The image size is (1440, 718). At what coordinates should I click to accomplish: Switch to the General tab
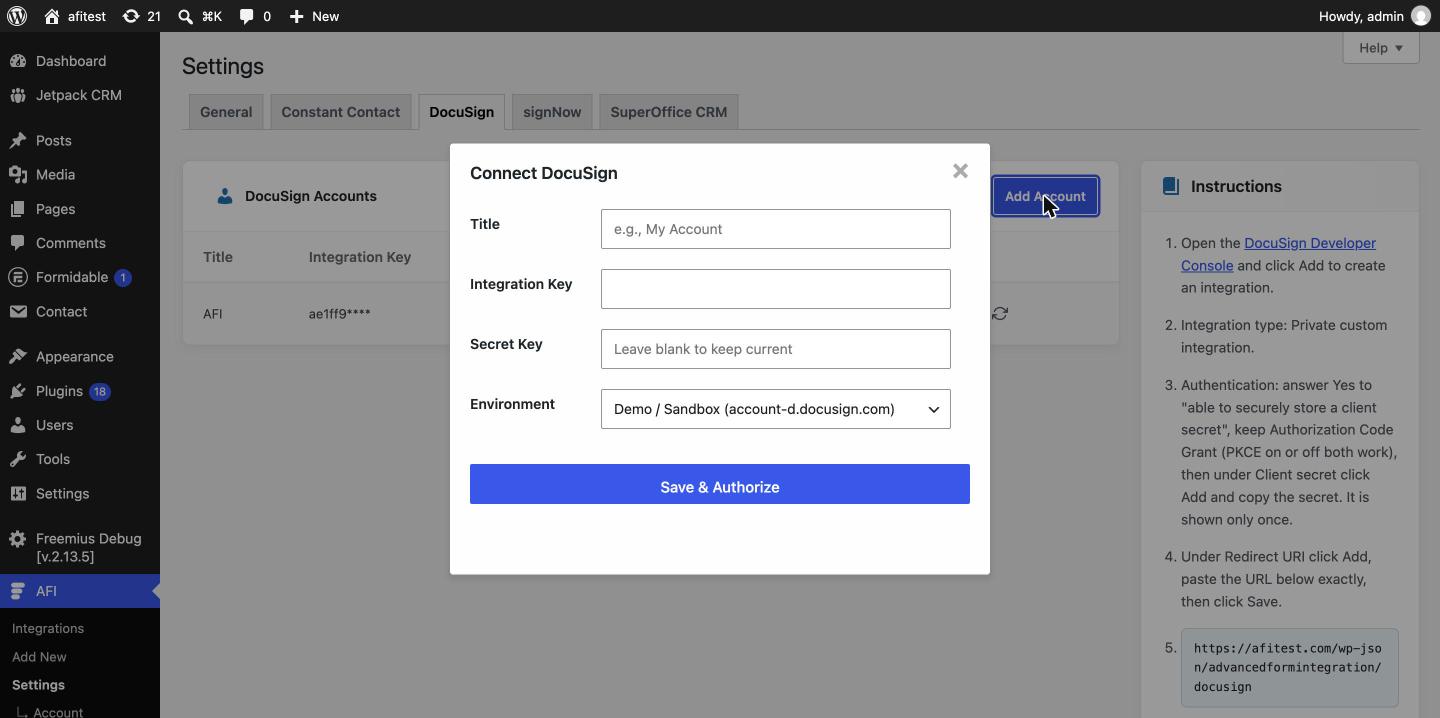pos(226,112)
